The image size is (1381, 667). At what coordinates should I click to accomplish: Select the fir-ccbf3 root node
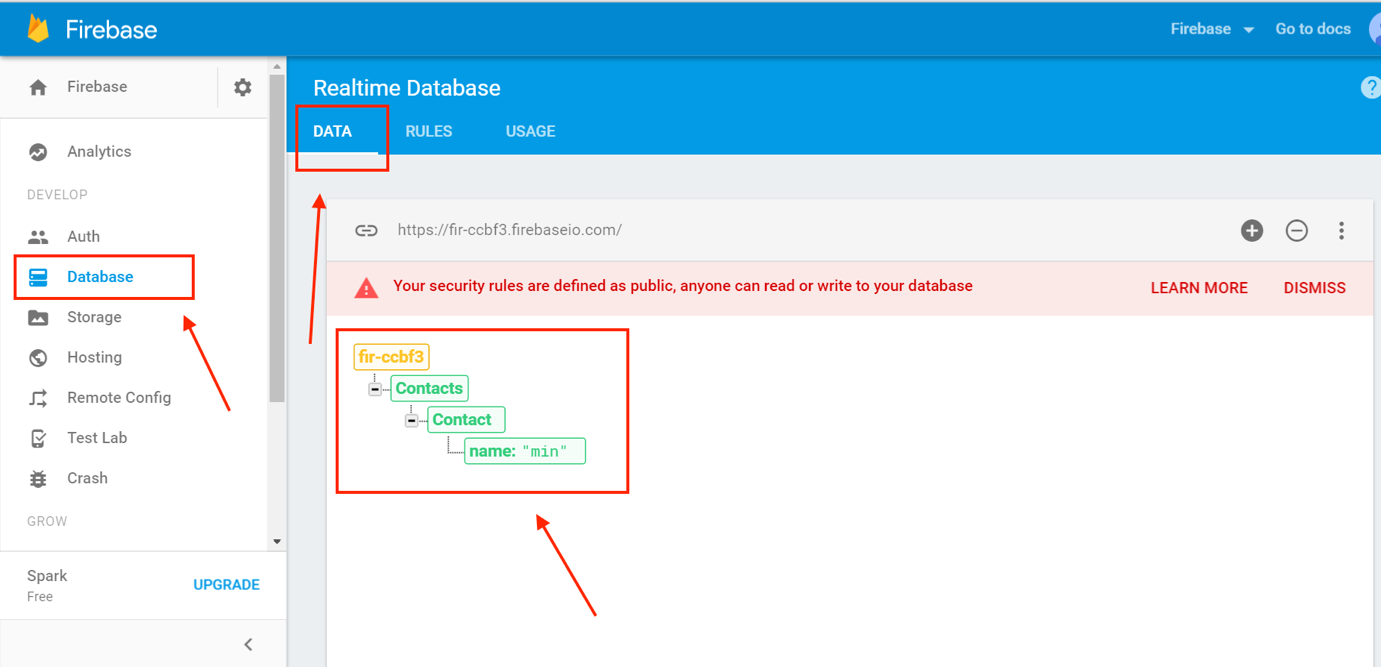[391, 357]
